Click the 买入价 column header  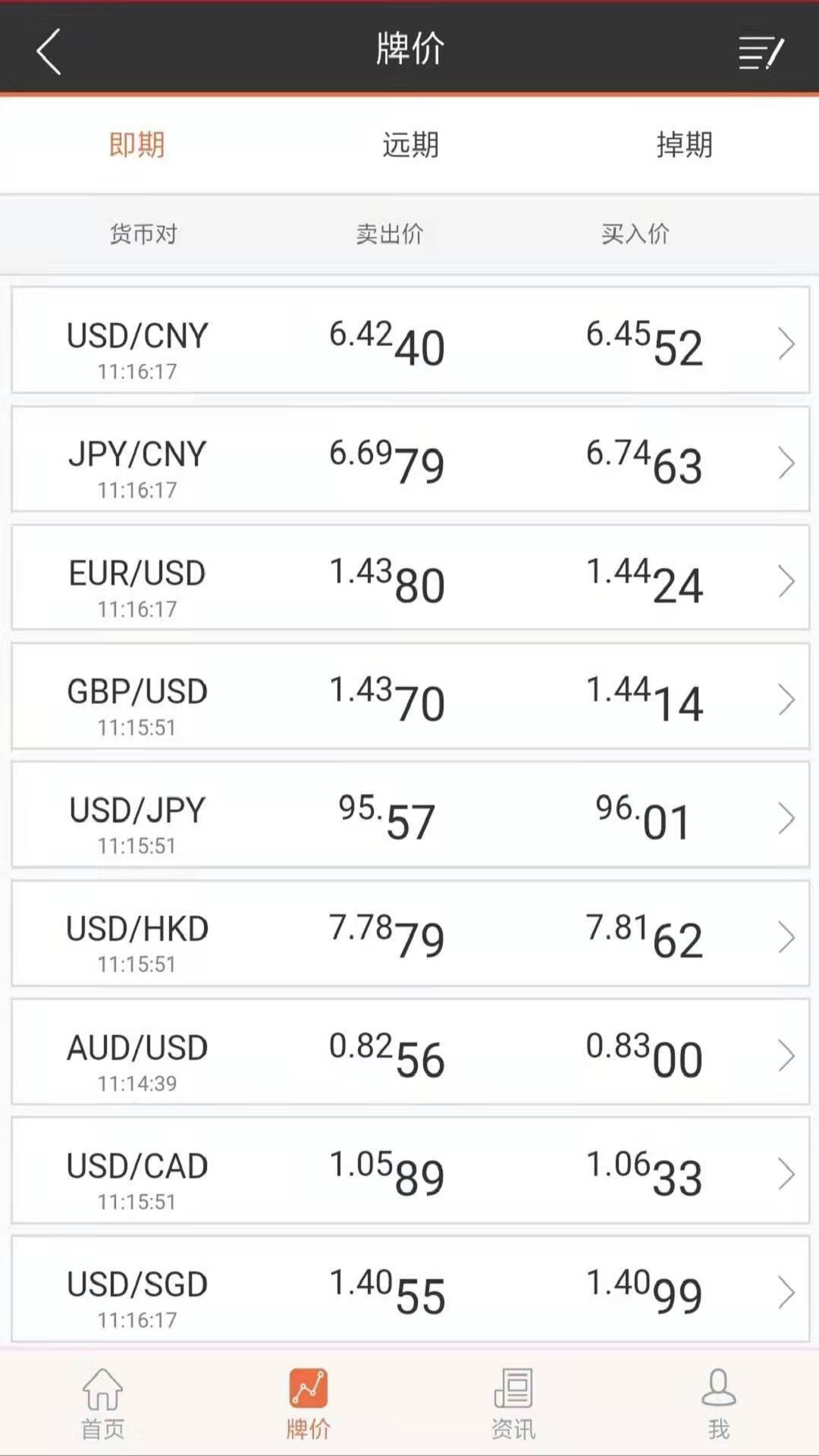pyautogui.click(x=635, y=234)
